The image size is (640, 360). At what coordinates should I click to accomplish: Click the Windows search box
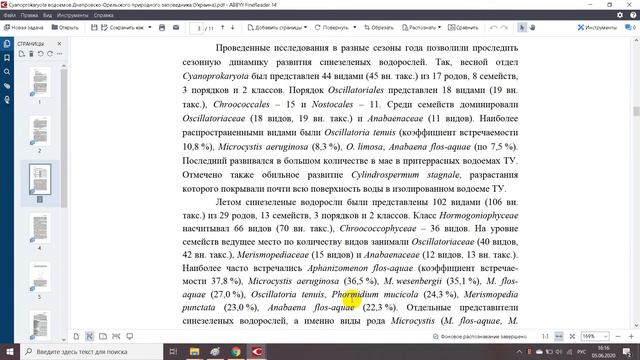[91, 351]
